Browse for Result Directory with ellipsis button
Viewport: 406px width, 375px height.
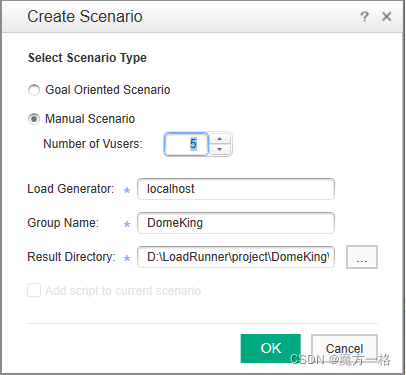click(x=362, y=257)
